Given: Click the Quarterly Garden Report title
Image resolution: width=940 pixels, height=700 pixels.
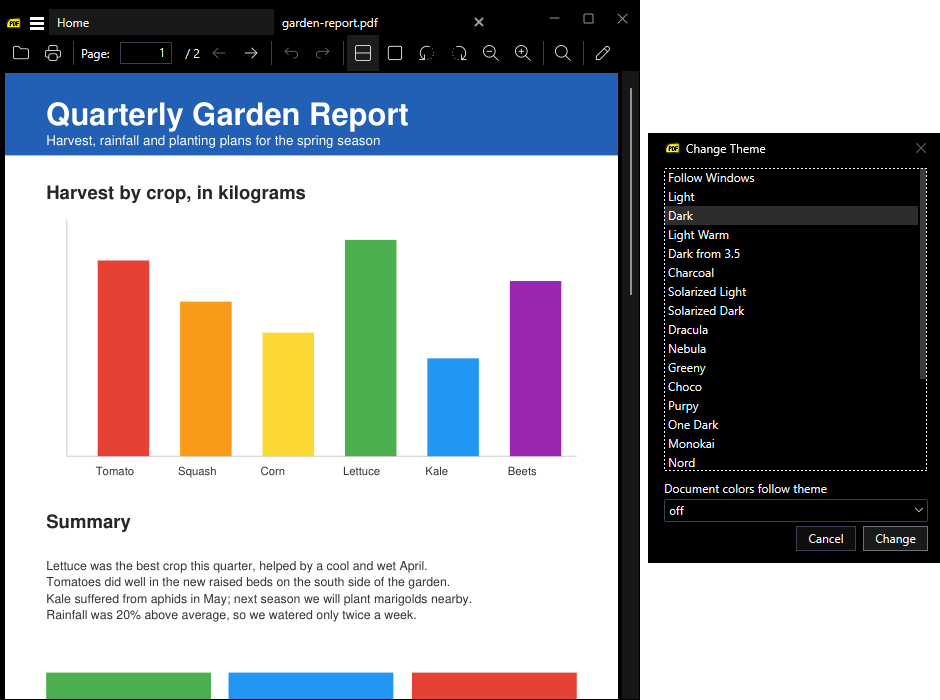Looking at the screenshot, I should [227, 114].
